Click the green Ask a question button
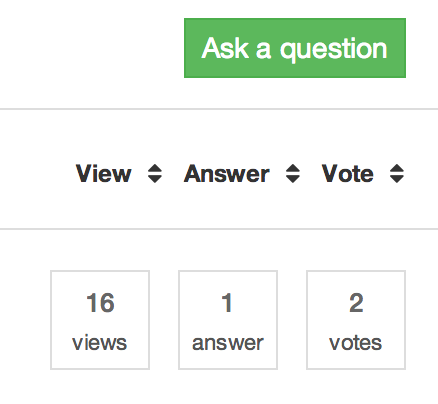 coord(295,48)
